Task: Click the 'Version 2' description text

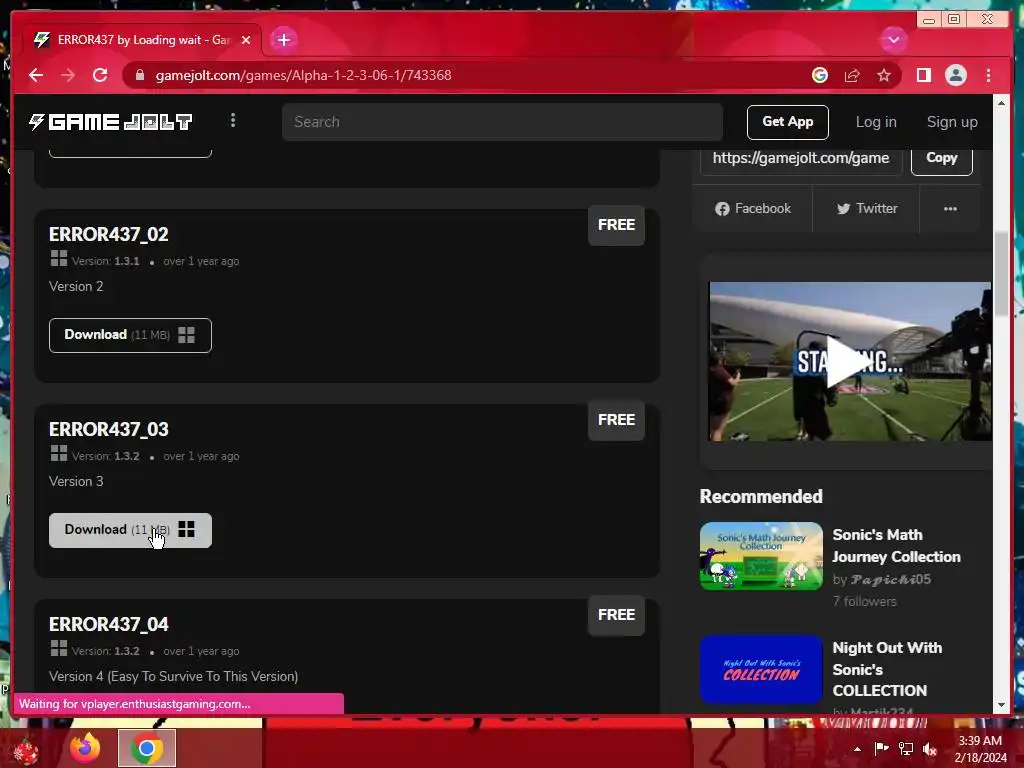Action: (x=76, y=286)
